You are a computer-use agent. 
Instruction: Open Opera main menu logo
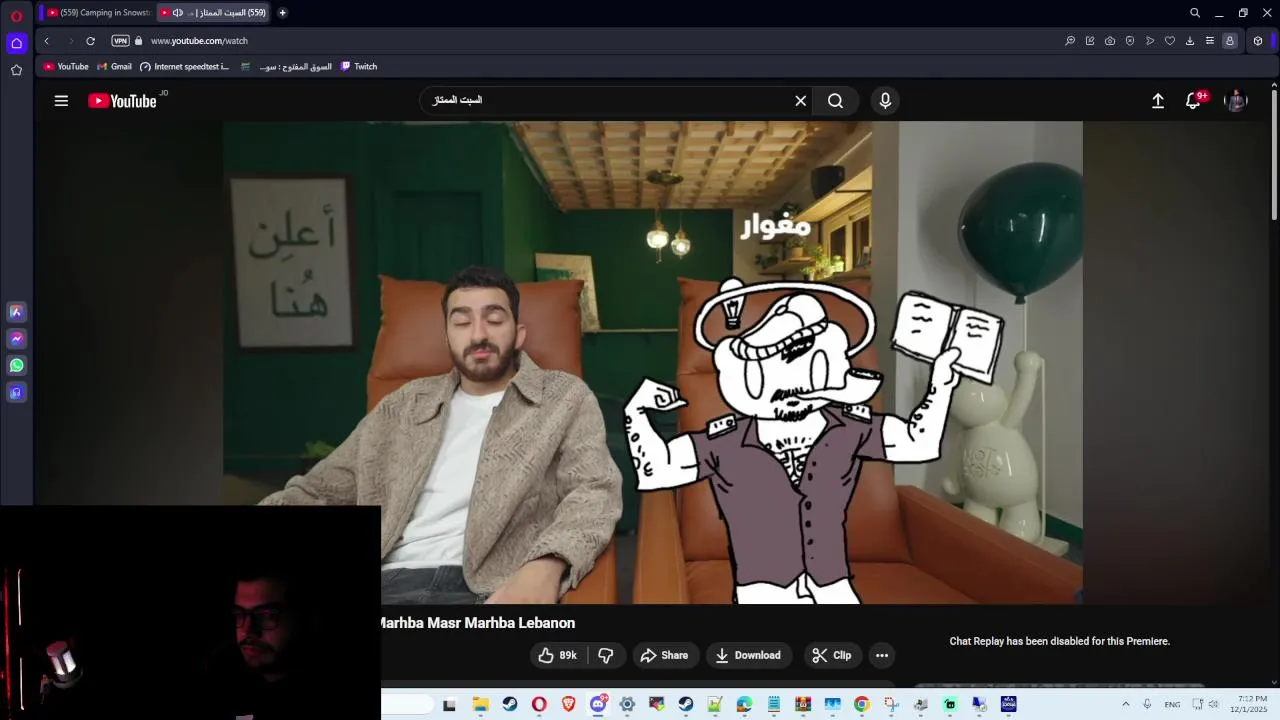pyautogui.click(x=16, y=16)
